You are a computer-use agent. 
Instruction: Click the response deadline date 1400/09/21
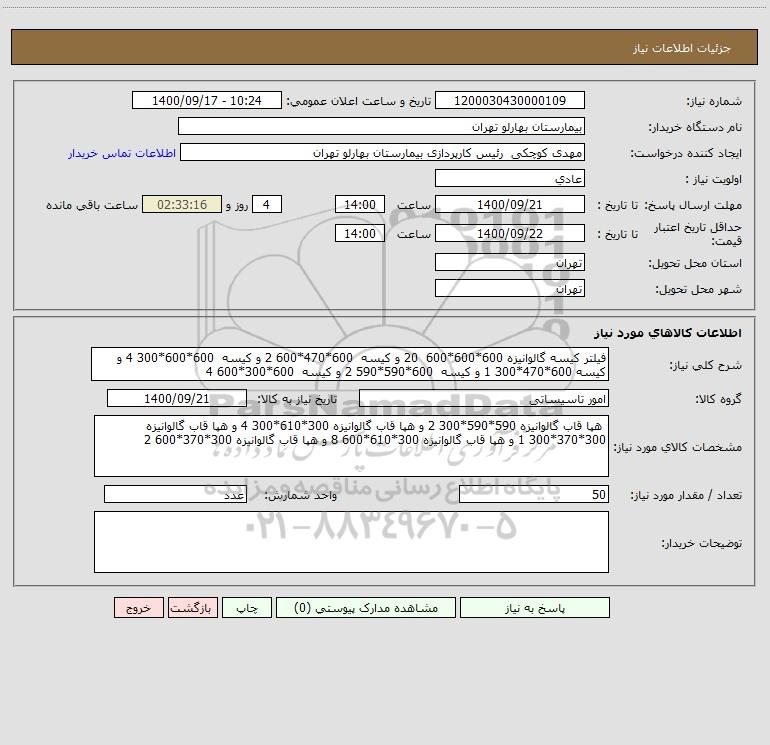[510, 204]
